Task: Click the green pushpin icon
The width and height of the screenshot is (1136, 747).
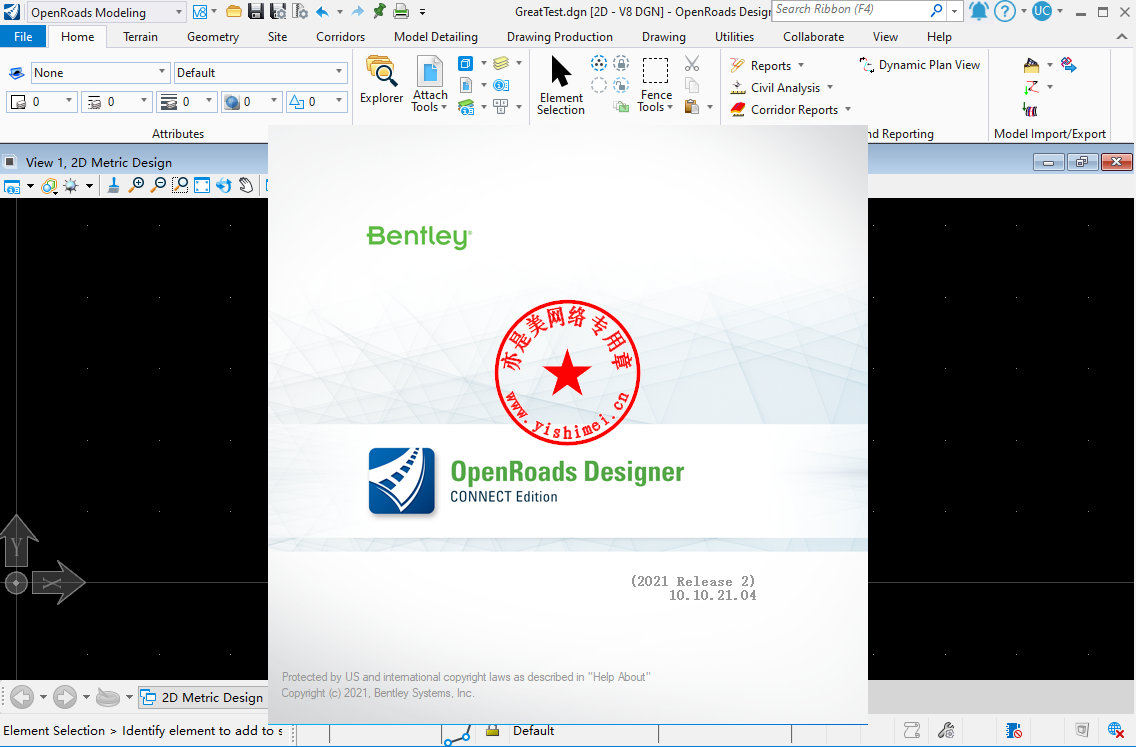Action: click(x=379, y=11)
